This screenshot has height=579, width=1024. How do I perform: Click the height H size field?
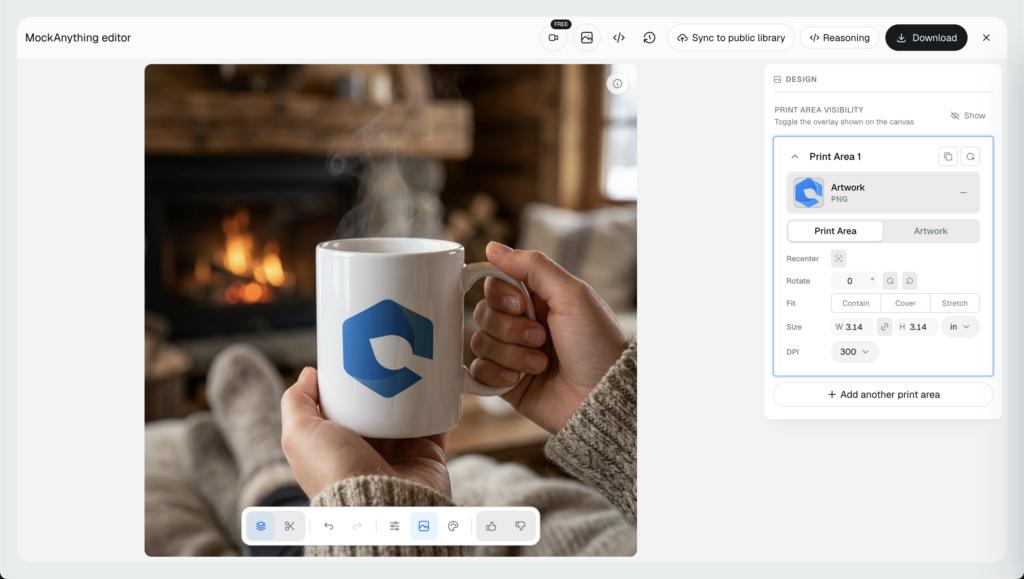click(916, 327)
